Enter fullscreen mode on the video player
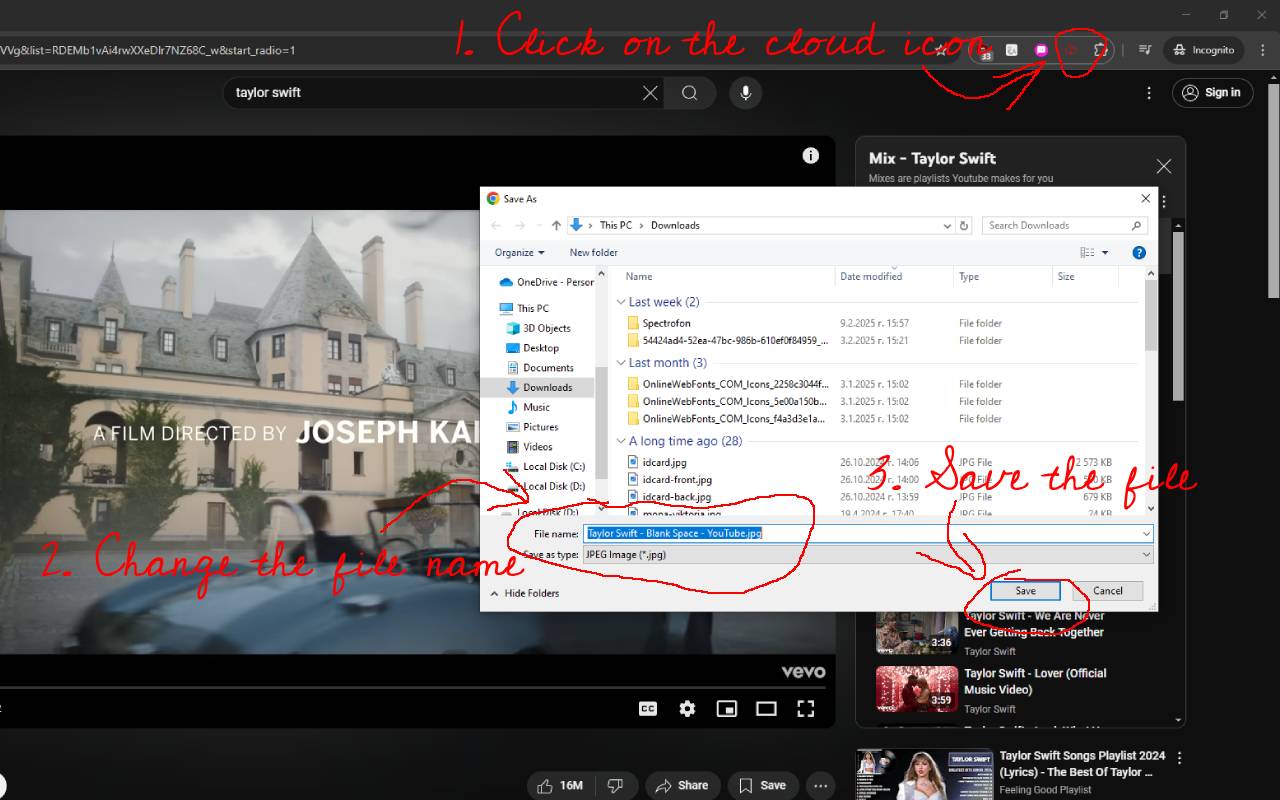Image resolution: width=1280 pixels, height=800 pixels. click(805, 708)
